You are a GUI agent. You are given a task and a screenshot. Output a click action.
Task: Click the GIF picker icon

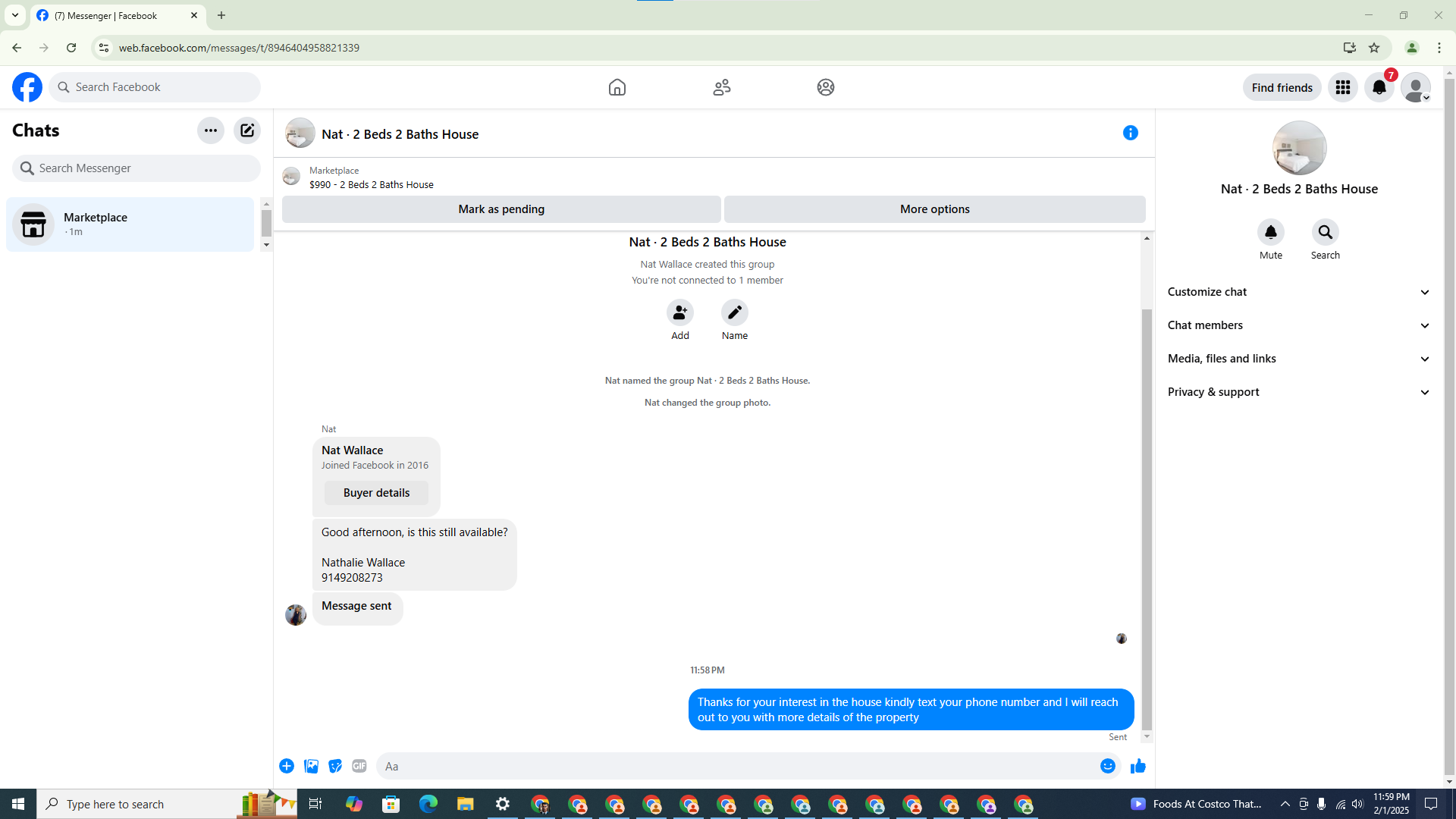359,767
